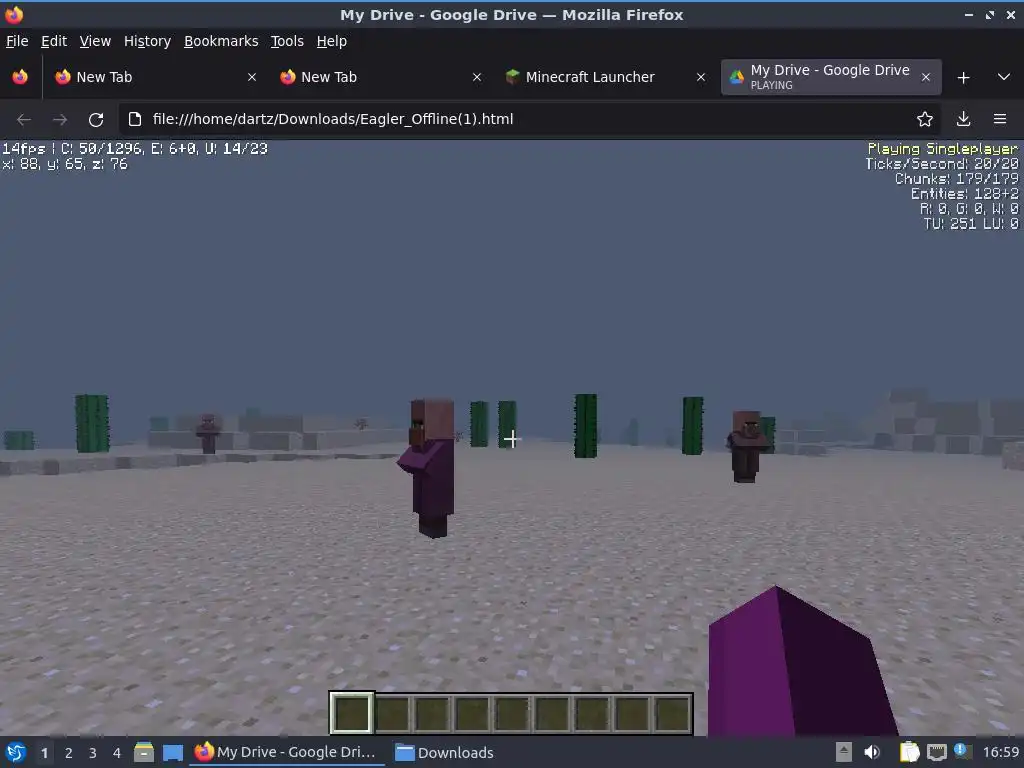Switch to workspace 4
Screen dimensions: 1024x768
[x=117, y=753]
